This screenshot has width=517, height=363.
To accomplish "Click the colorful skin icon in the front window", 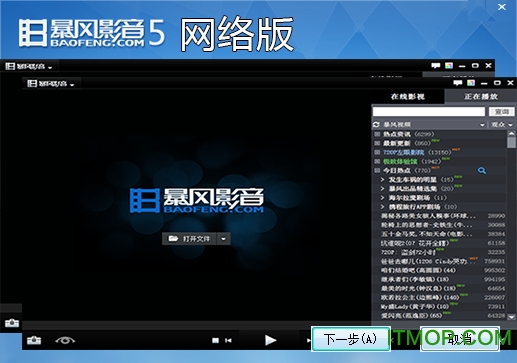I will pos(471,83).
